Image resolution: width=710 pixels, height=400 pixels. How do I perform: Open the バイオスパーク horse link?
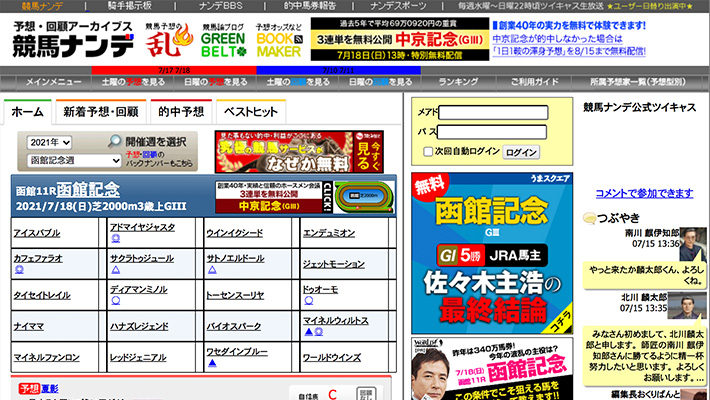234,326
